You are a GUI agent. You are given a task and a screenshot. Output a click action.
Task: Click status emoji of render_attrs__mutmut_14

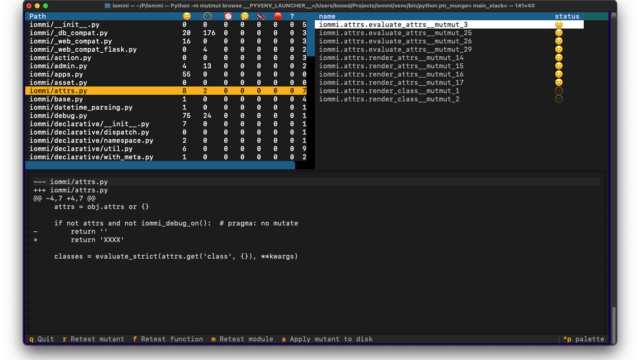559,58
